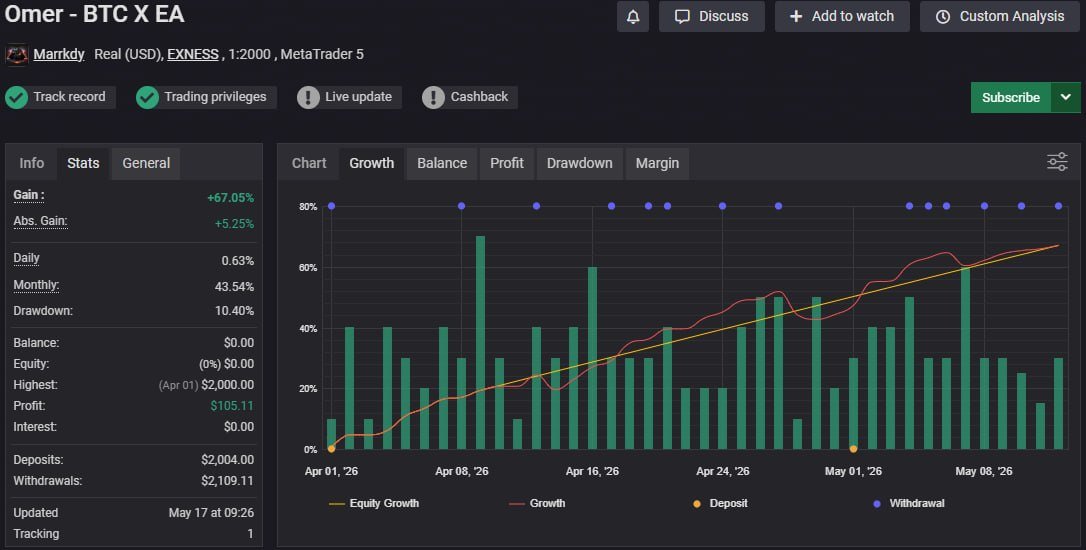Open the chart settings sliders icon
Image resolution: width=1086 pixels, height=550 pixels.
pos(1057,162)
